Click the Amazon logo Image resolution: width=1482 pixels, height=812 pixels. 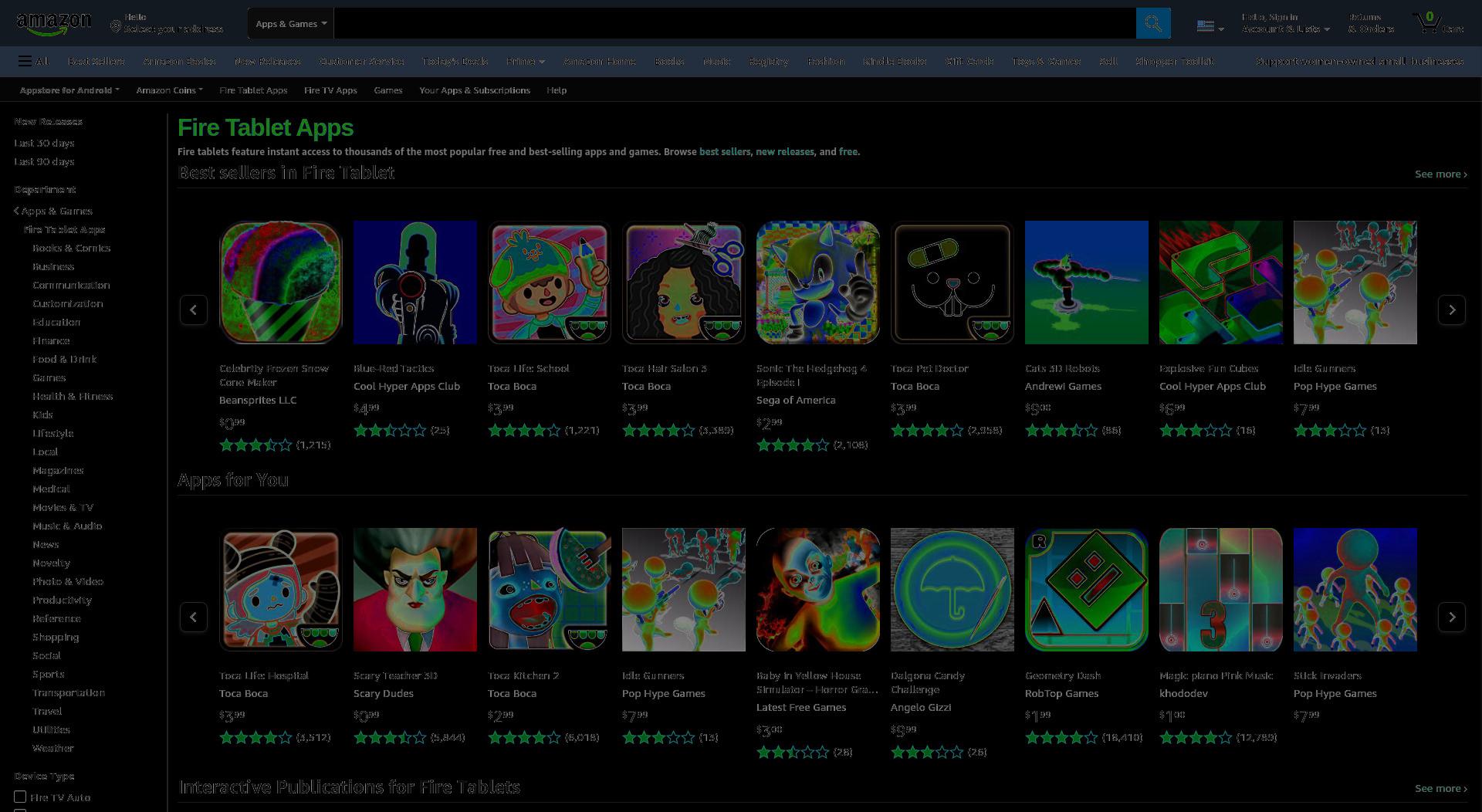(53, 24)
